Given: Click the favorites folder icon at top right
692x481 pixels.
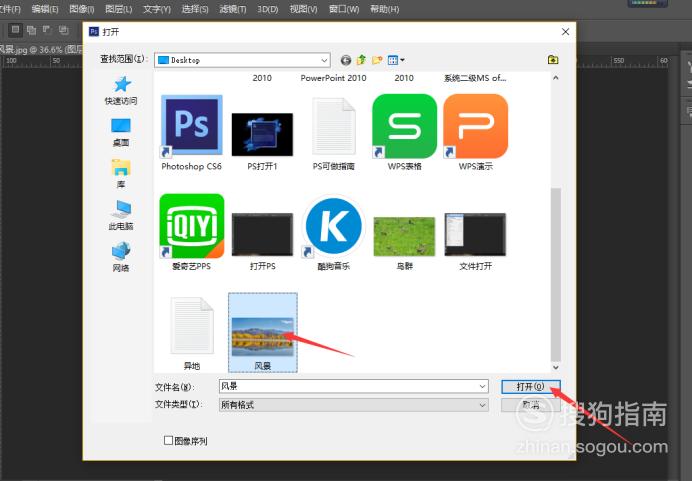Looking at the screenshot, I should [553, 59].
